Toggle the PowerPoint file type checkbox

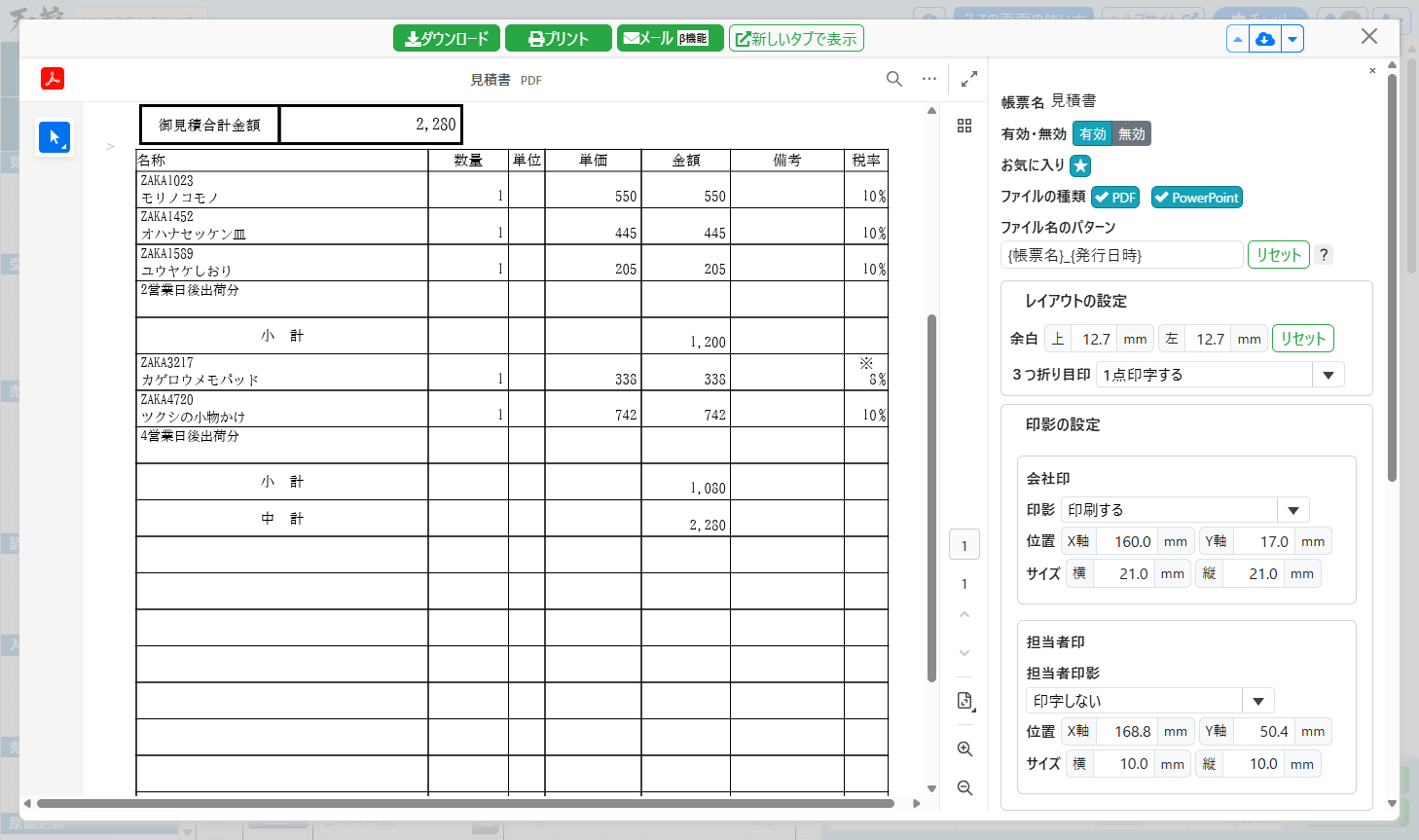pos(1196,198)
